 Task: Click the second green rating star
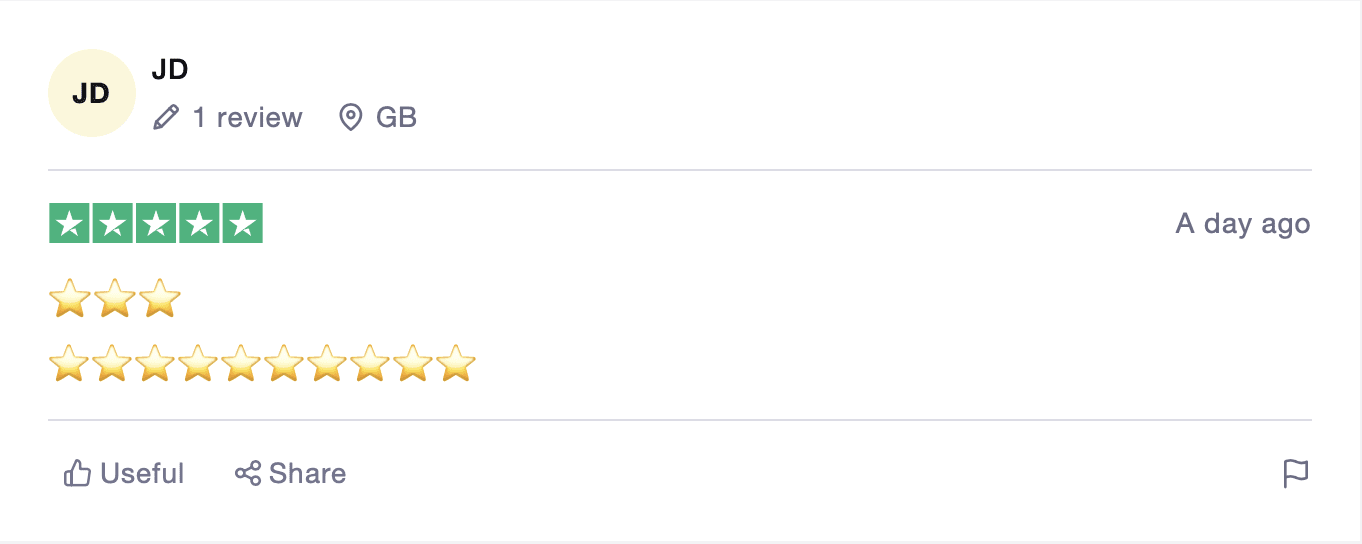point(113,223)
